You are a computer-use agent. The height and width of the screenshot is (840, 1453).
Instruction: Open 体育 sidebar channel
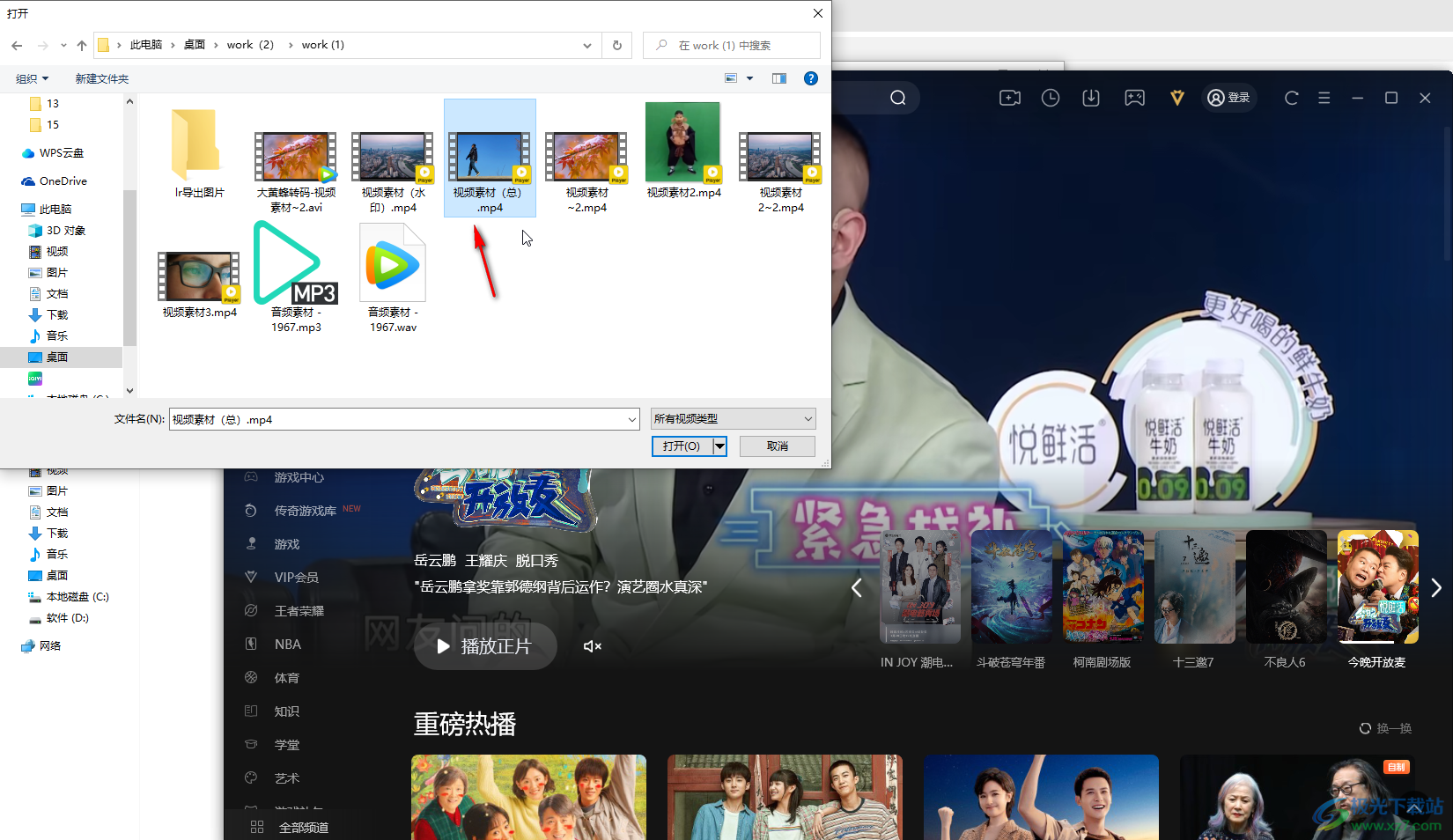click(x=286, y=678)
